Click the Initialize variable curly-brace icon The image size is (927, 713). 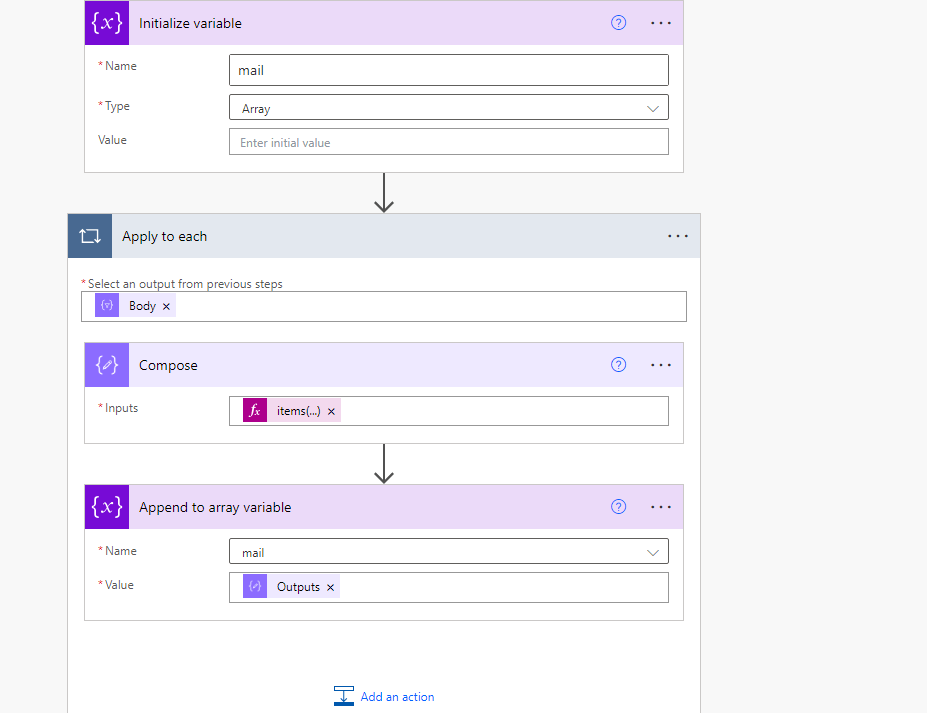(x=107, y=22)
